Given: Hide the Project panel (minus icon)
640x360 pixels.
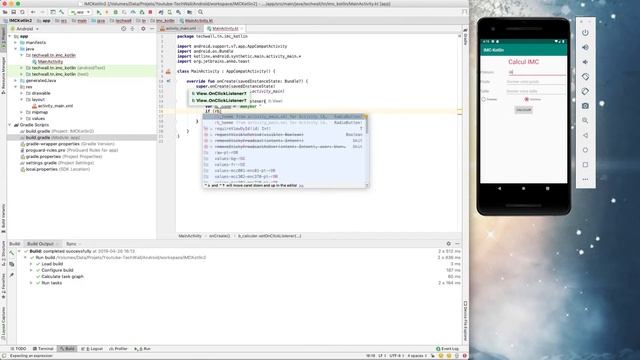Looking at the screenshot, I should pos(152,29).
